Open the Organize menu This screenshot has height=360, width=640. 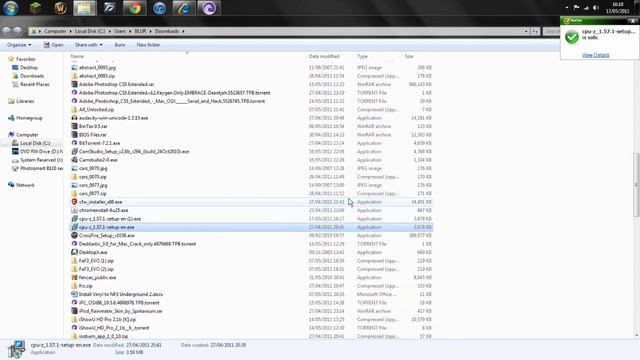pyautogui.click(x=19, y=45)
